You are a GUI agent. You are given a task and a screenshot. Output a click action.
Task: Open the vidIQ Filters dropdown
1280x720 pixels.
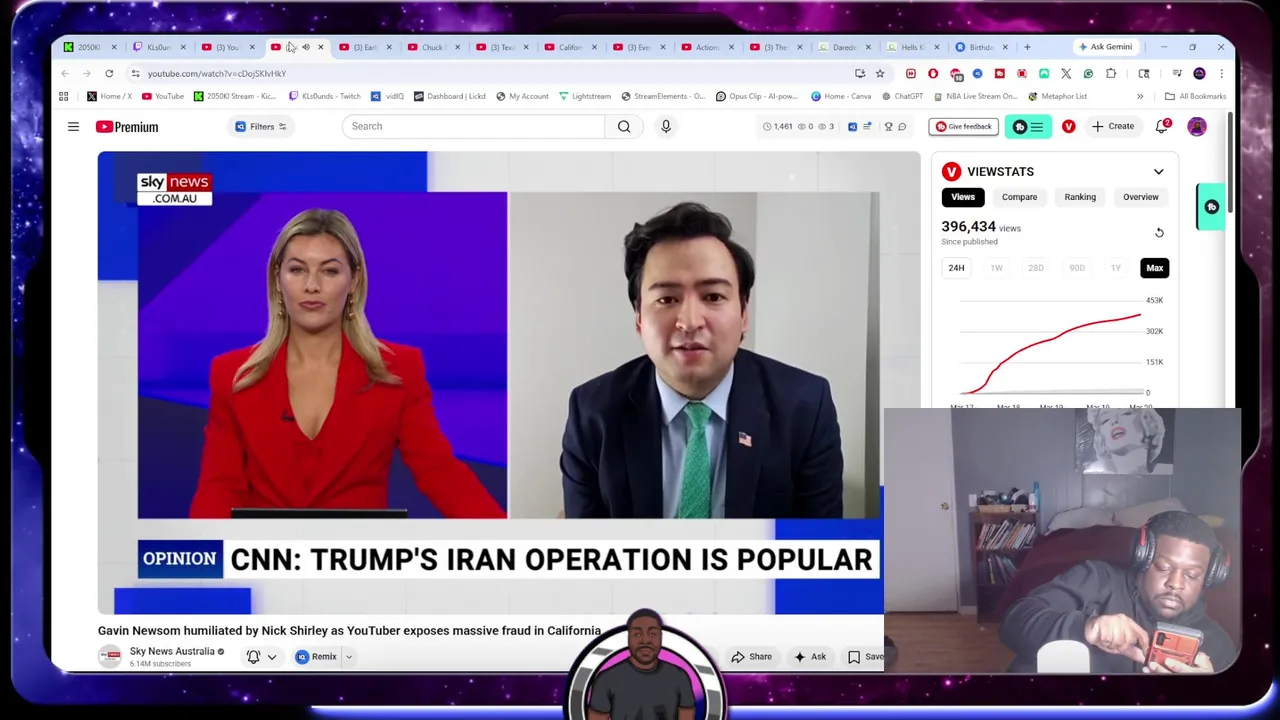pos(260,126)
